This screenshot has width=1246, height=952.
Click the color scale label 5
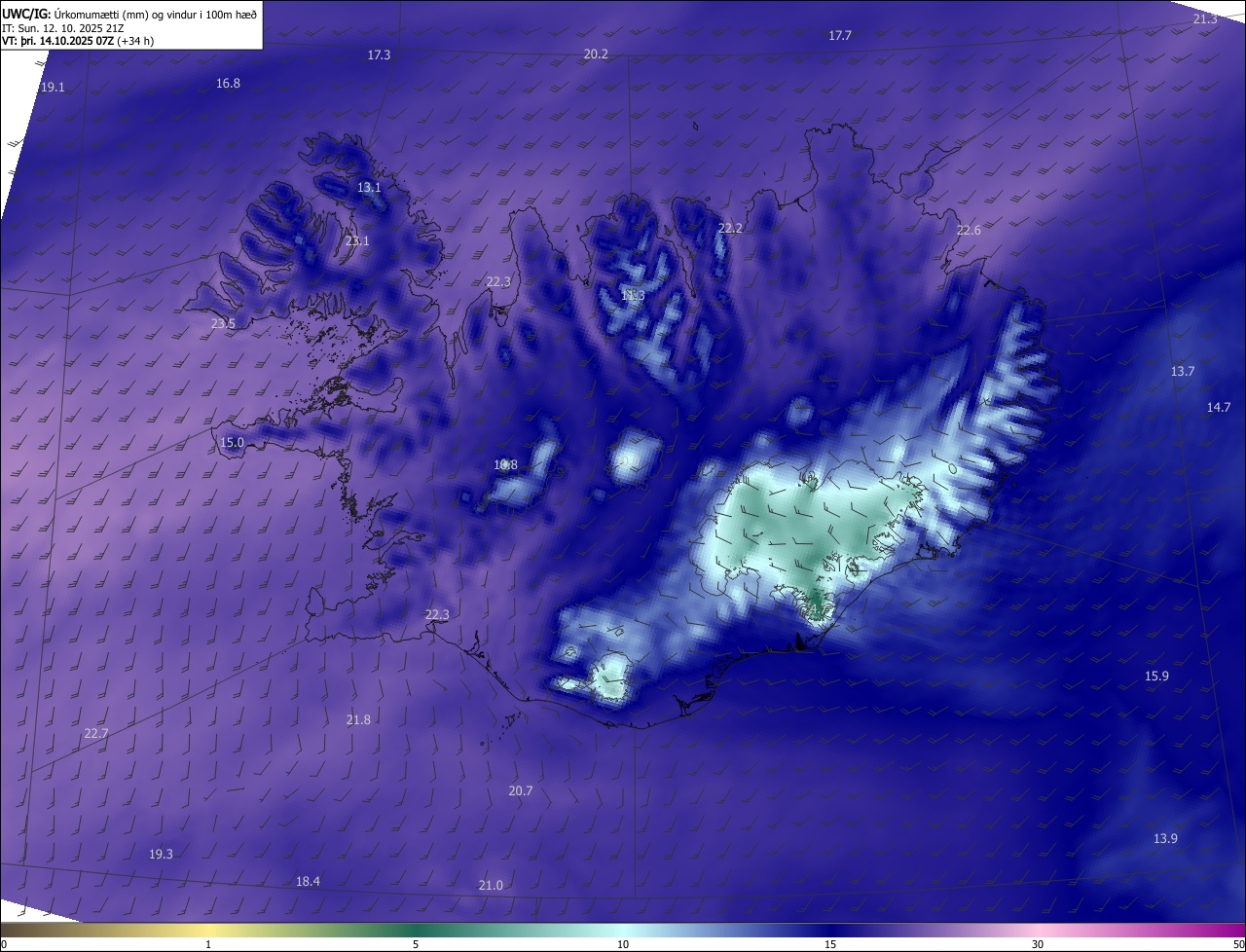(x=416, y=944)
